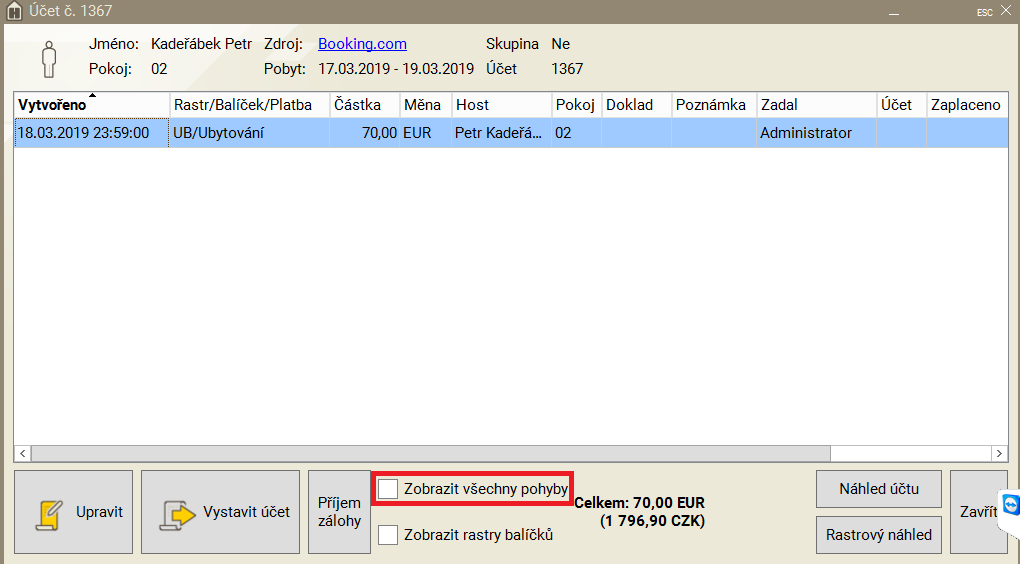Close the dialog with Zavřít button
Screen dimensions: 1020x564
click(978, 512)
